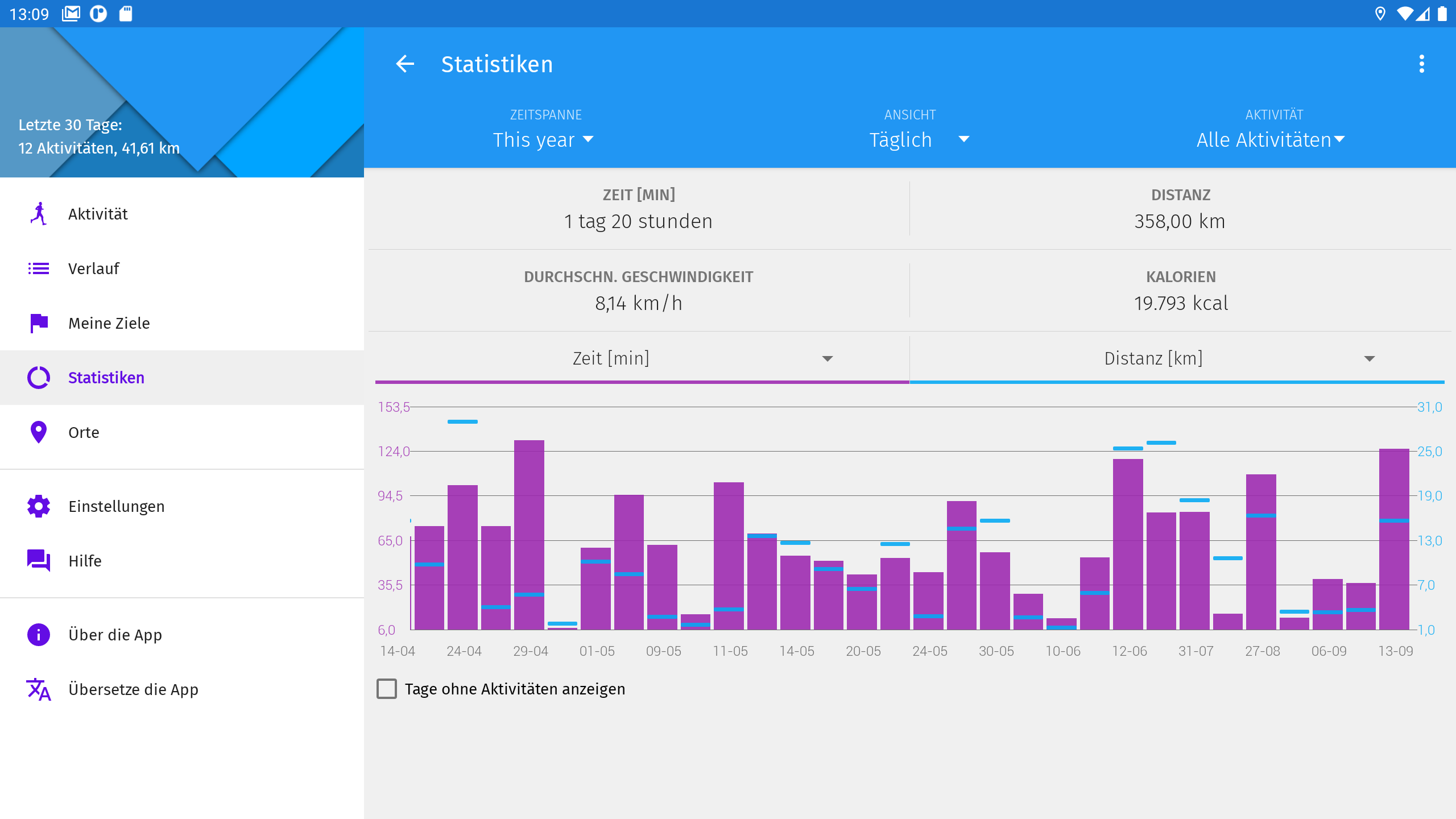Open Verlauf list icon in sidebar
This screenshot has width=1456, height=819.
click(x=39, y=268)
